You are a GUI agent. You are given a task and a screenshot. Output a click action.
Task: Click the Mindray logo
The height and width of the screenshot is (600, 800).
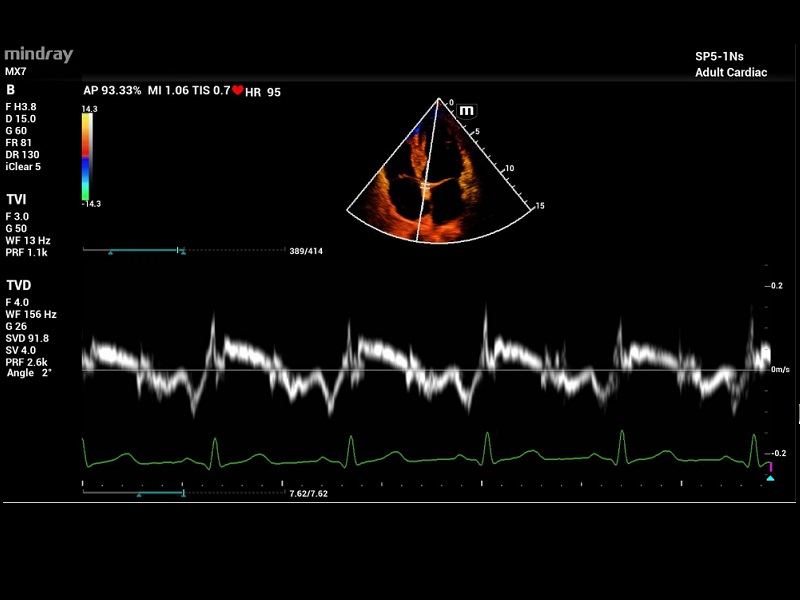point(39,55)
